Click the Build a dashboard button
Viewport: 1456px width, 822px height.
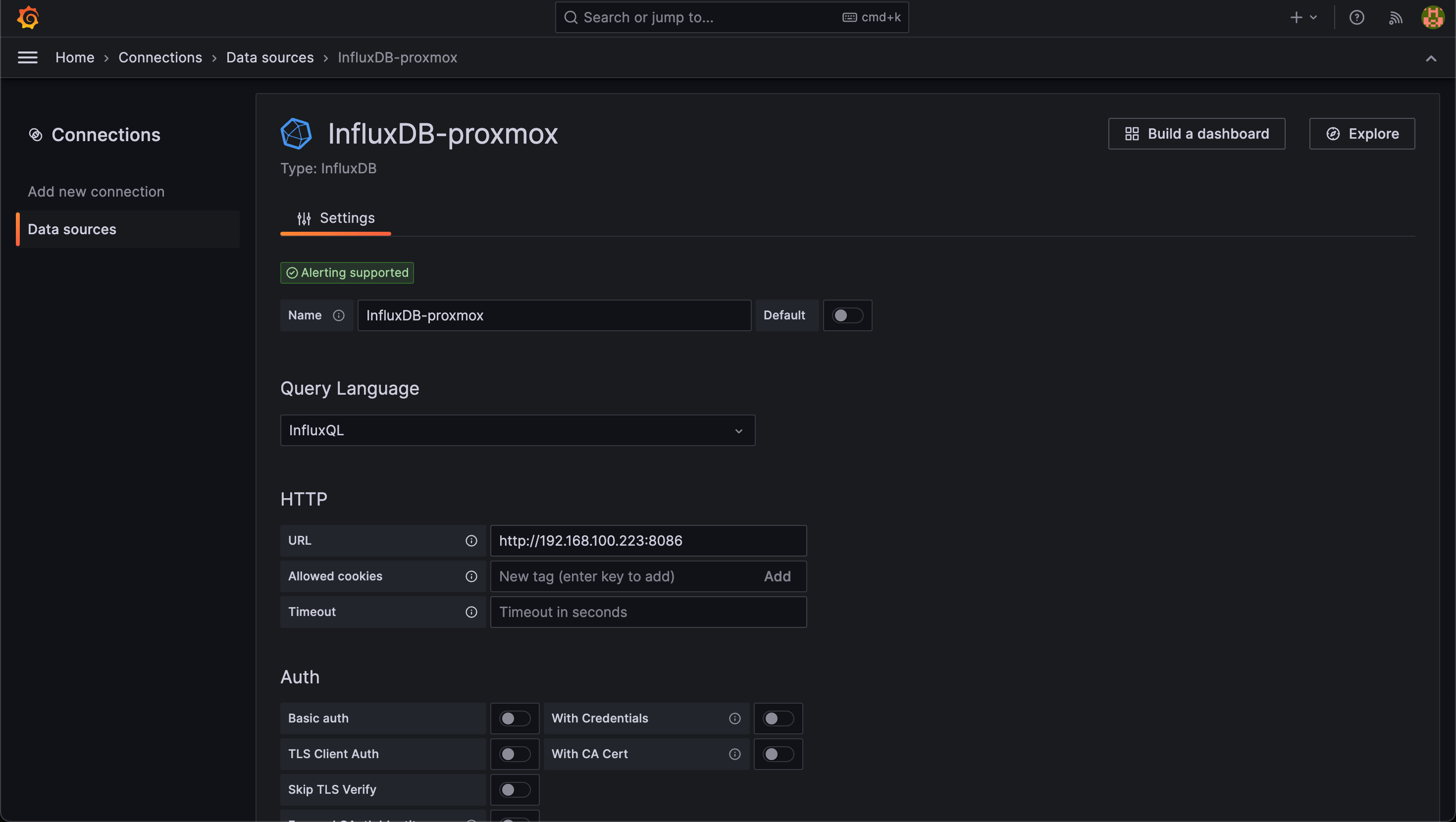(x=1197, y=133)
